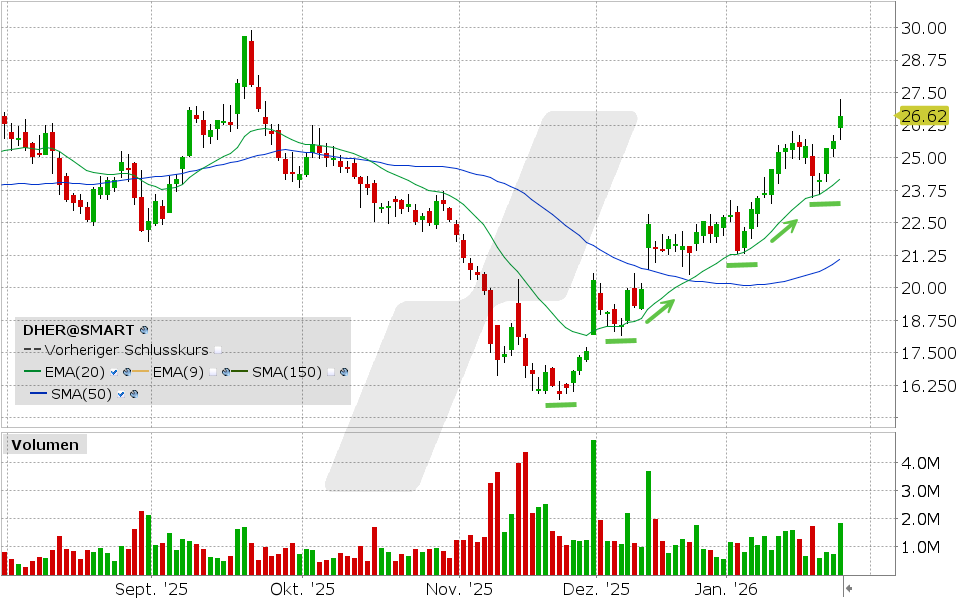Open settings via gear icon next to DHER@SMART
This screenshot has height=600, width=960.
144,331
